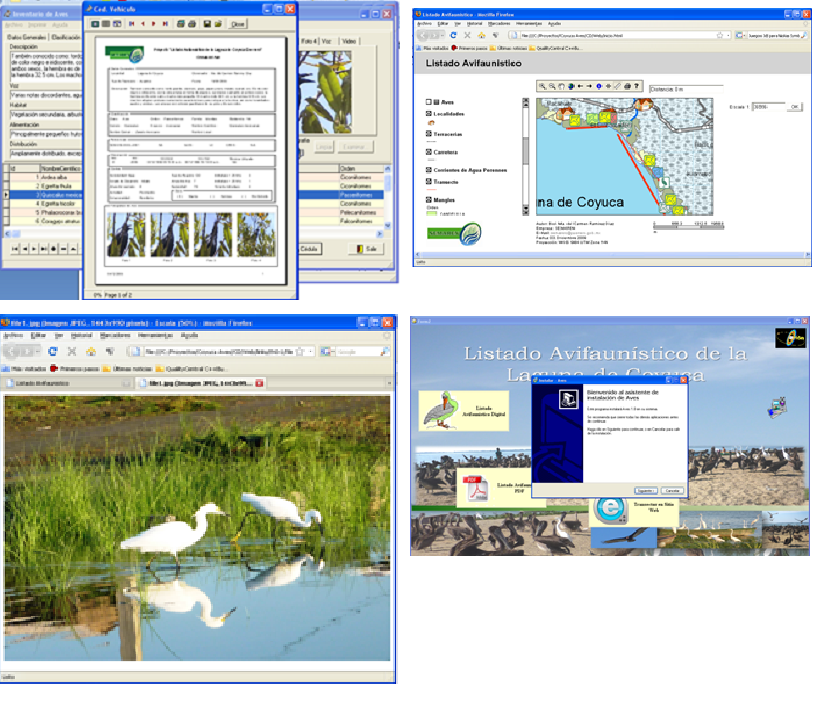Go to first page in report preview

coord(130,23)
